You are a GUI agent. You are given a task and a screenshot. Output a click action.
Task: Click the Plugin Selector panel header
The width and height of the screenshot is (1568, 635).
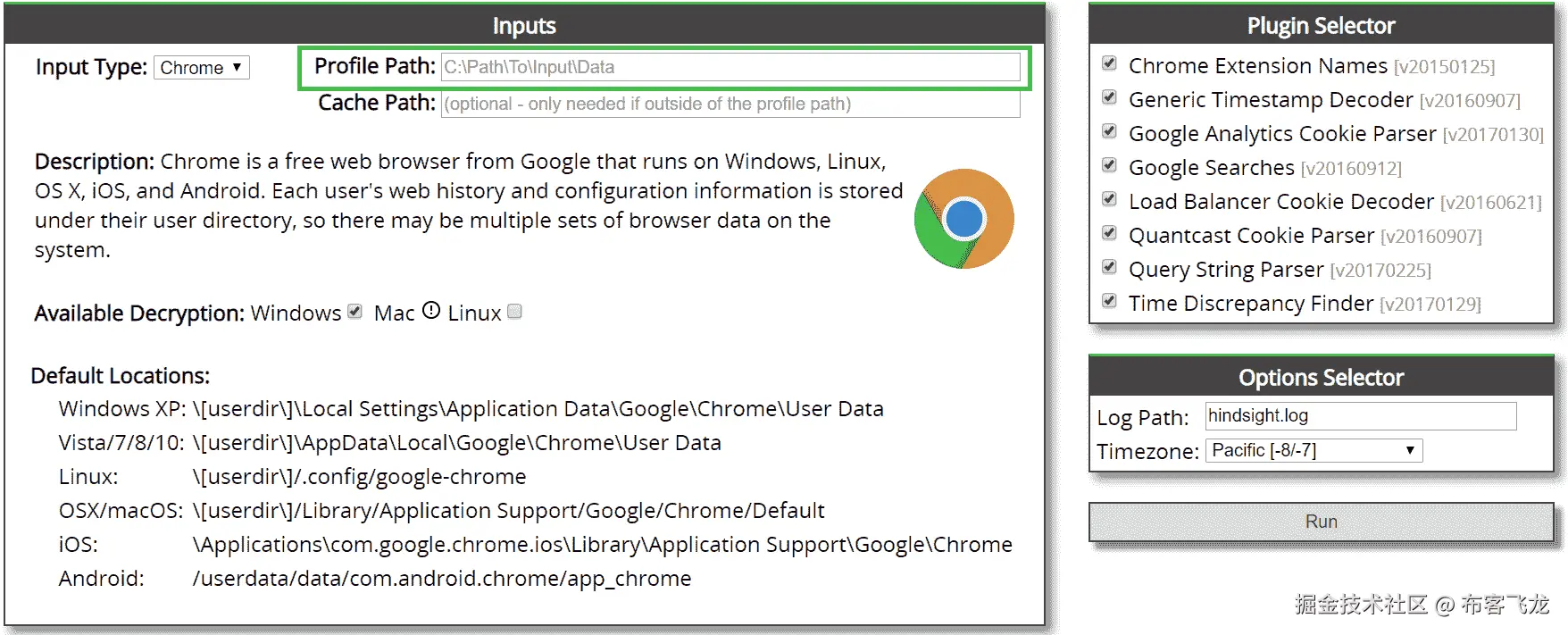tap(1321, 26)
